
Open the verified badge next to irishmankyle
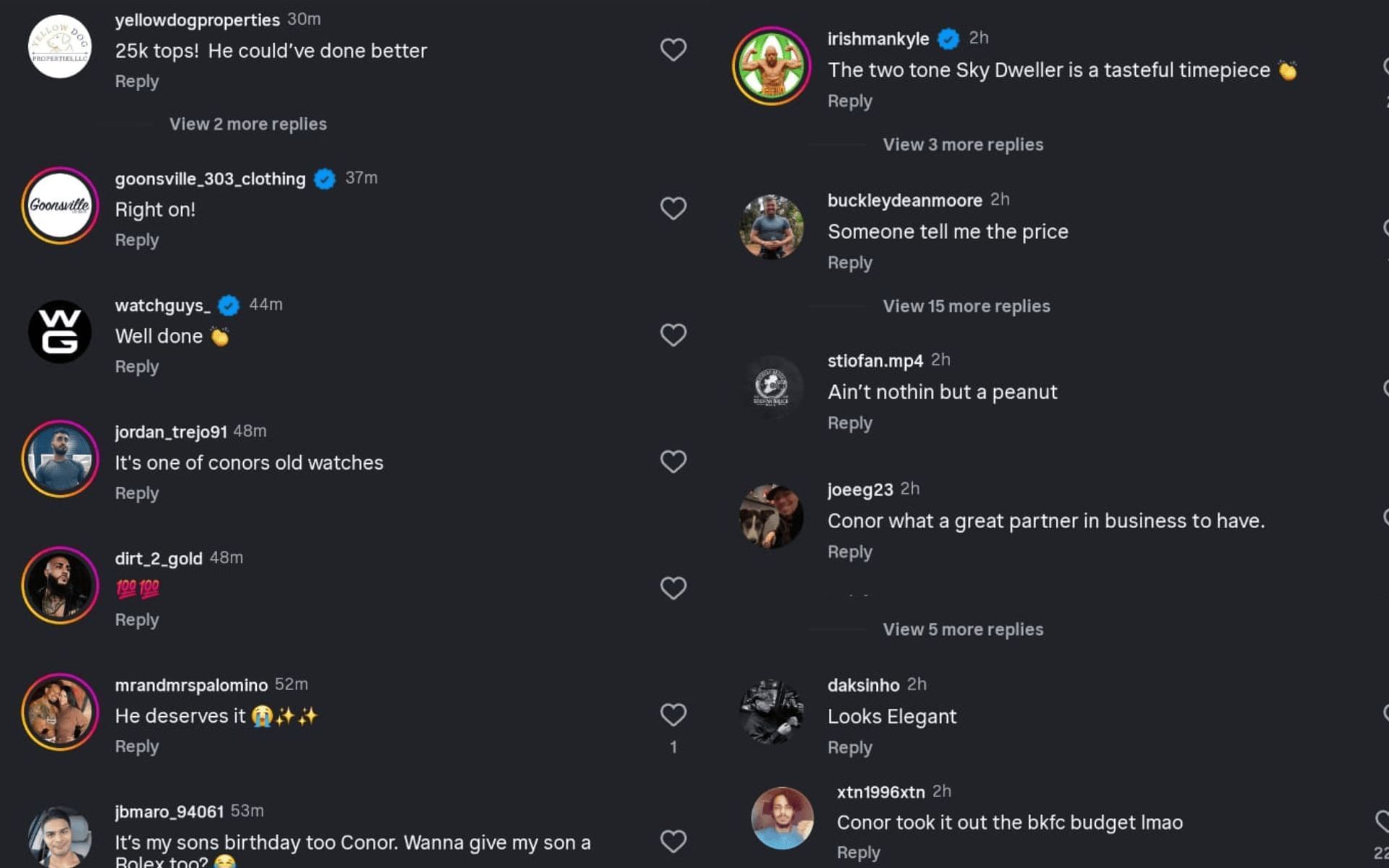948,38
